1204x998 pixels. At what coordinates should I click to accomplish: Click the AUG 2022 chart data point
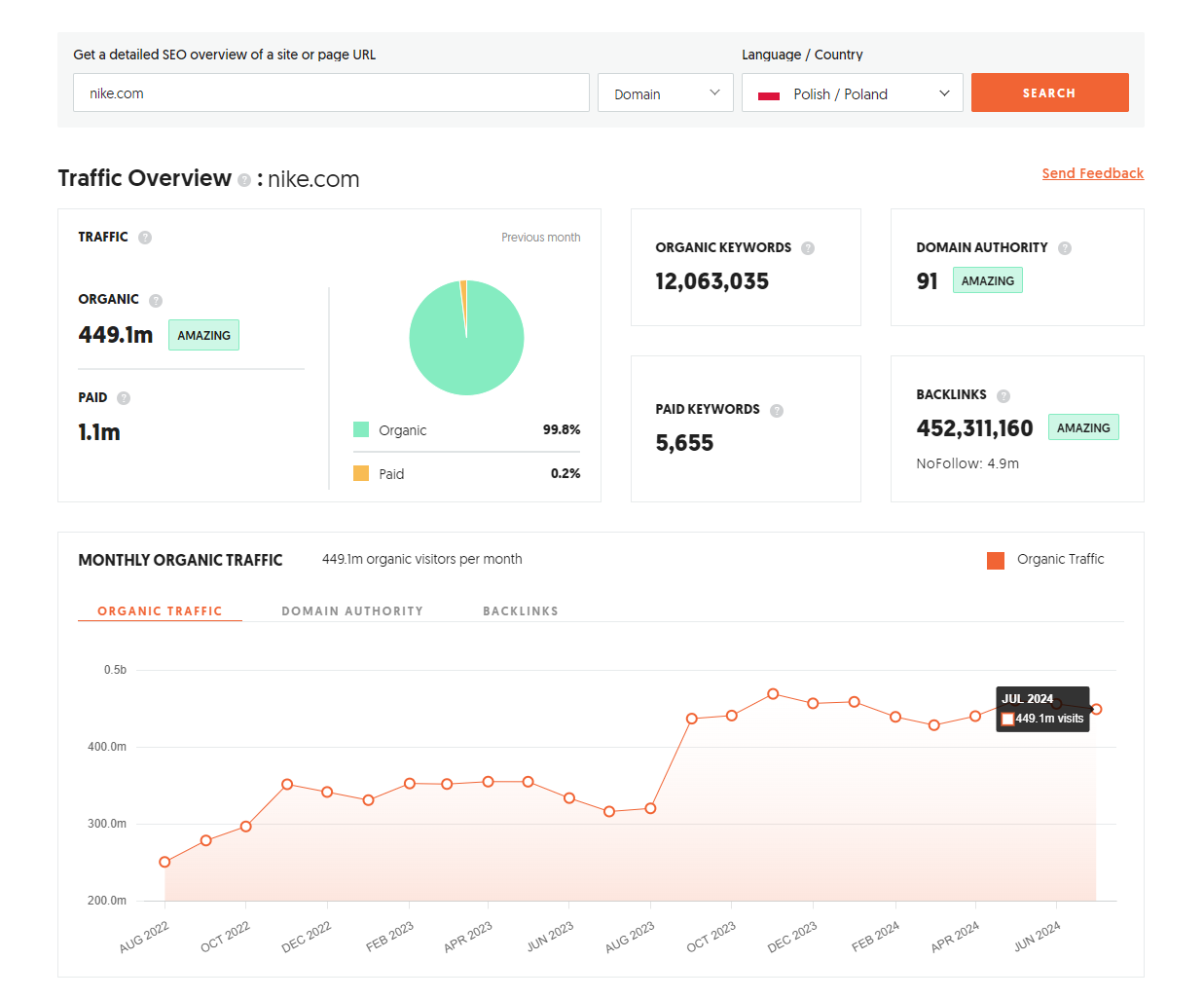(x=164, y=862)
